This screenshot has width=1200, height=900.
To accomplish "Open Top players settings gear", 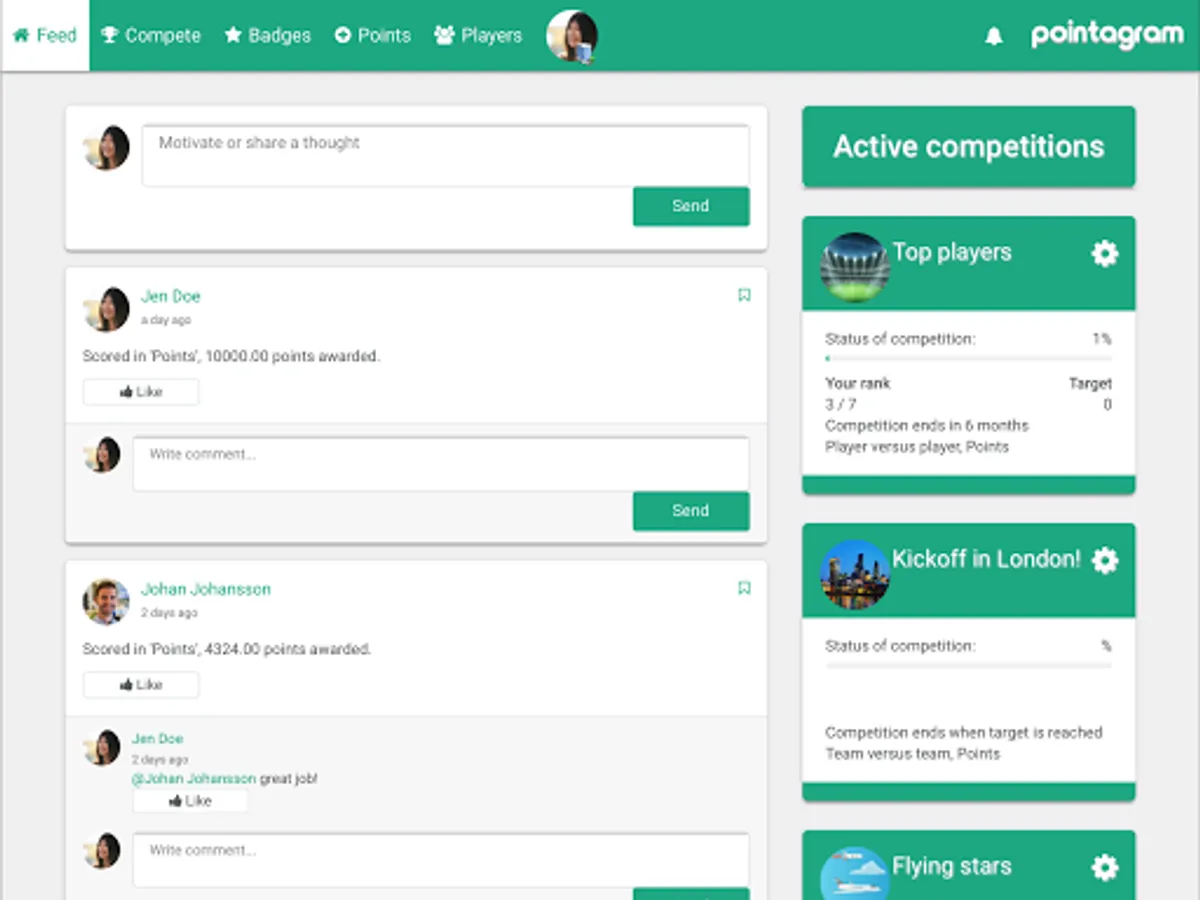I will (x=1104, y=253).
